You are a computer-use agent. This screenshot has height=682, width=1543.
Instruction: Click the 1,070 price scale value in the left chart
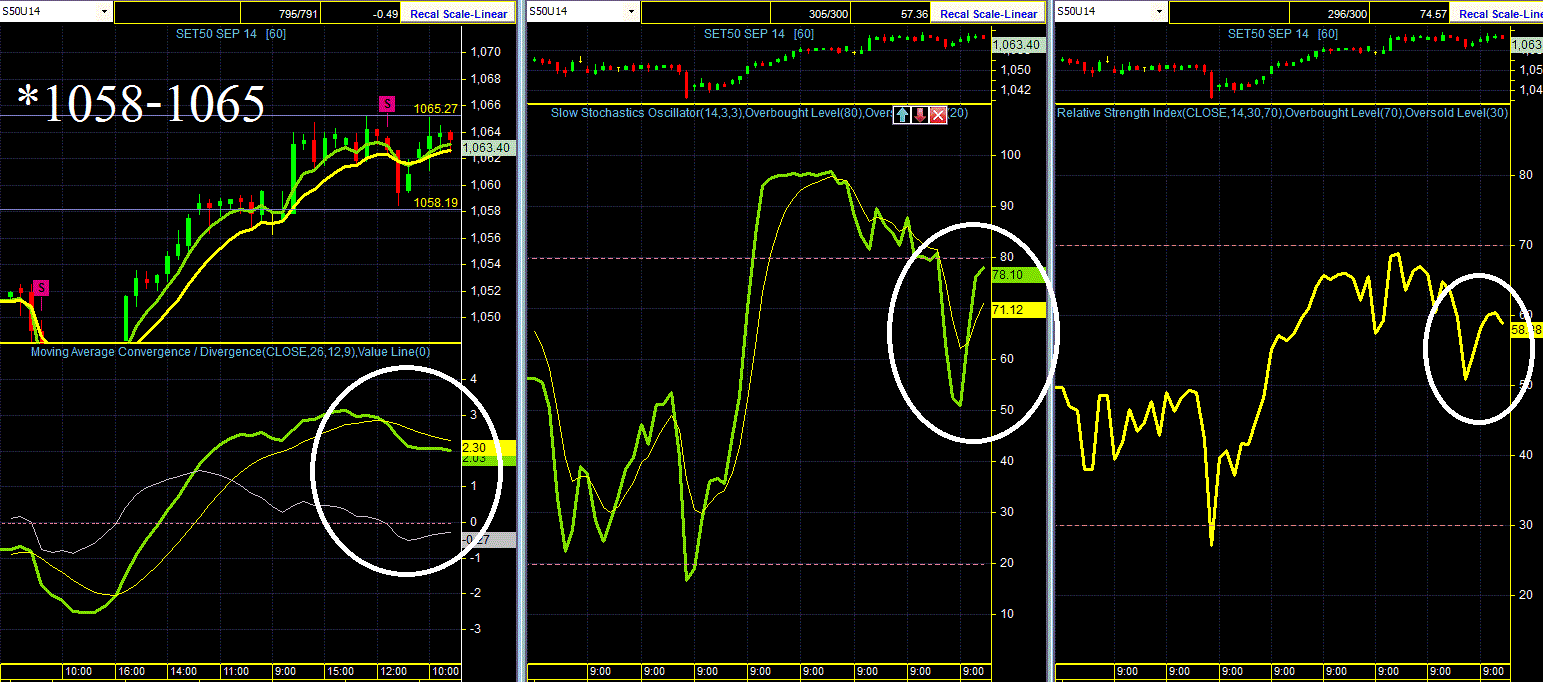tap(484, 52)
